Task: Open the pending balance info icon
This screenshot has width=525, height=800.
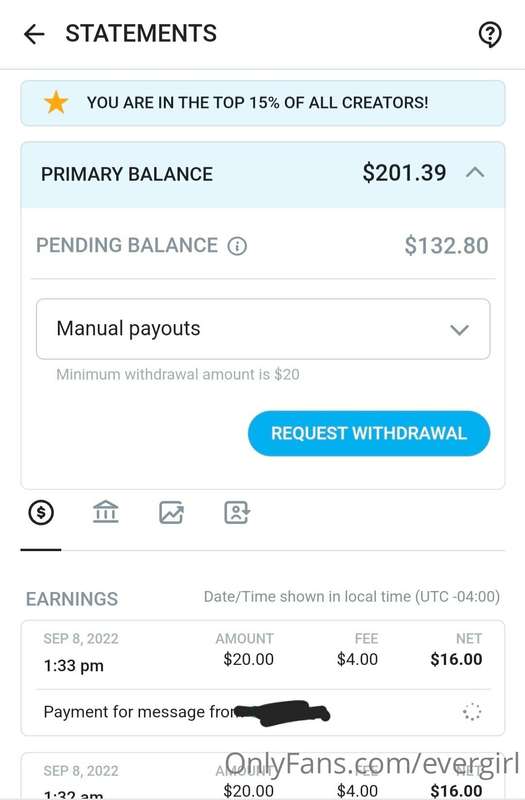Action: [x=237, y=246]
